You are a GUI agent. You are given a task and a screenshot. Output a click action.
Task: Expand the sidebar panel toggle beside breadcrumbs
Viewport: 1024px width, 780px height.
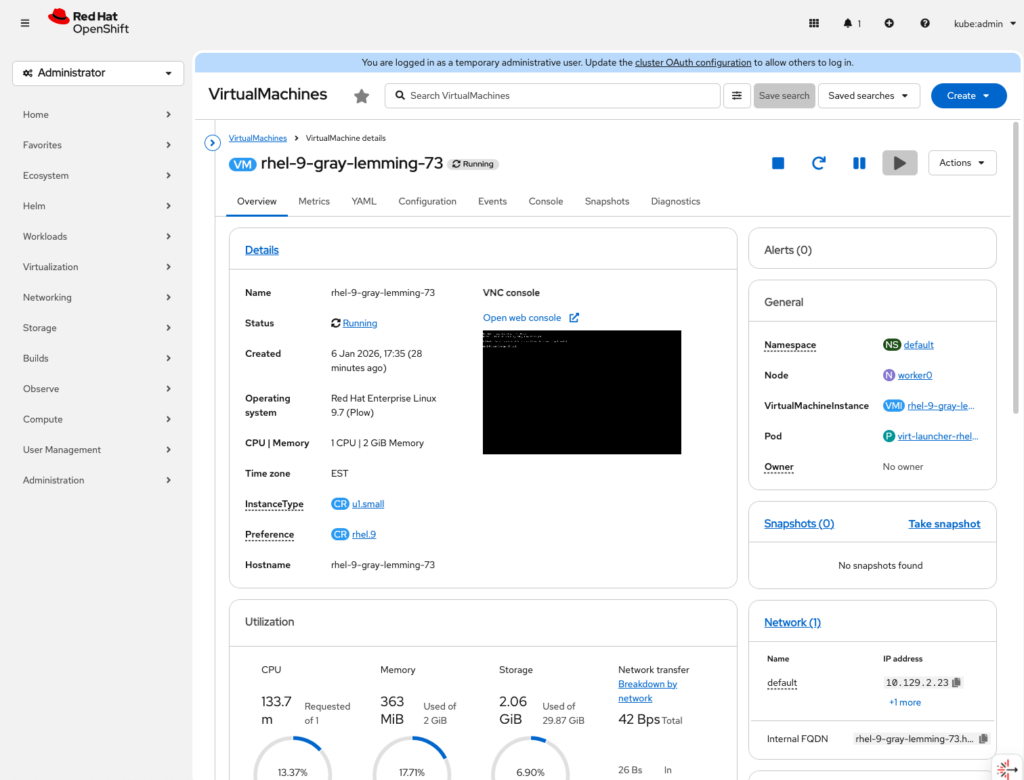click(212, 143)
